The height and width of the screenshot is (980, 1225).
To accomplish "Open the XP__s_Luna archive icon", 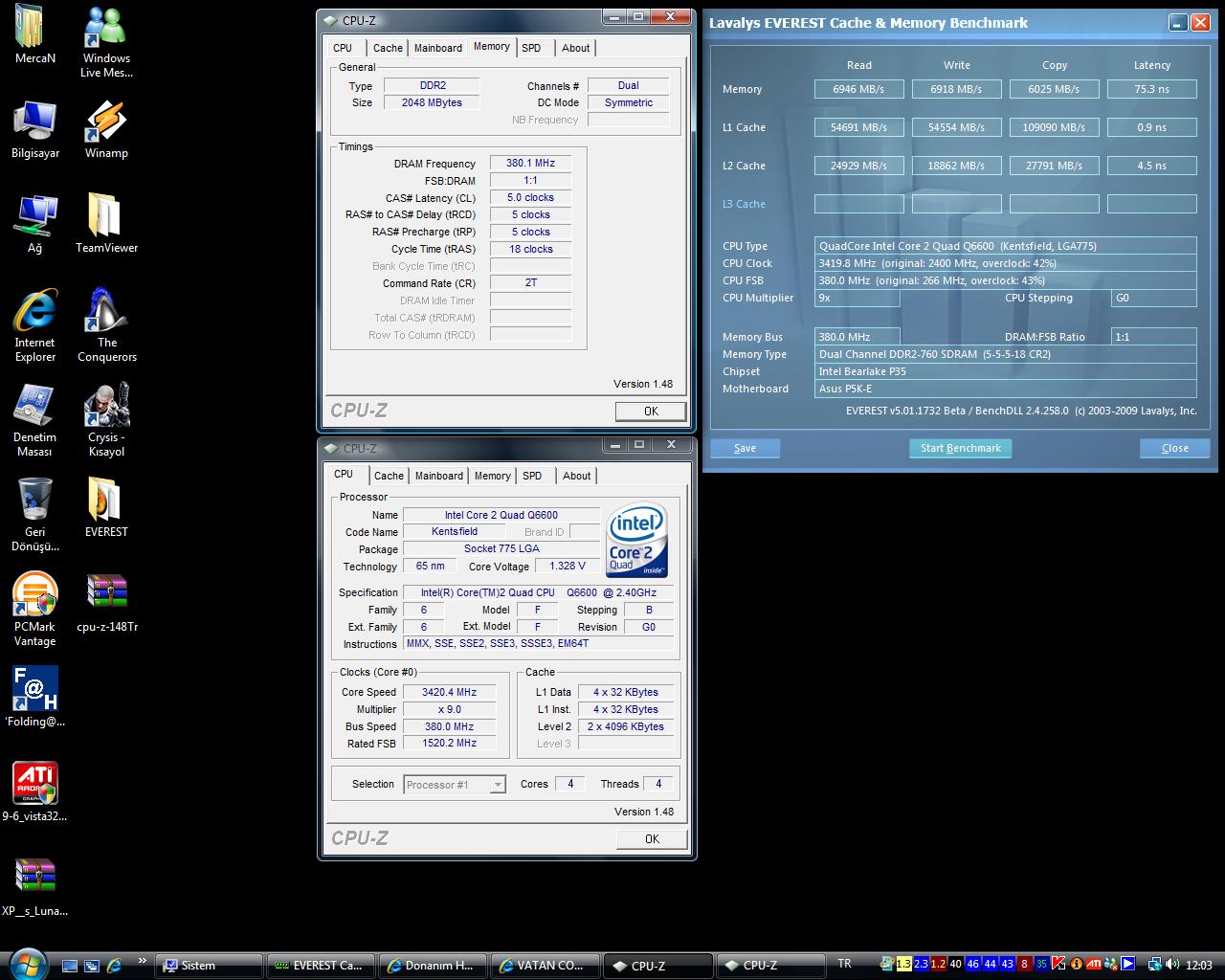I will (x=34, y=887).
